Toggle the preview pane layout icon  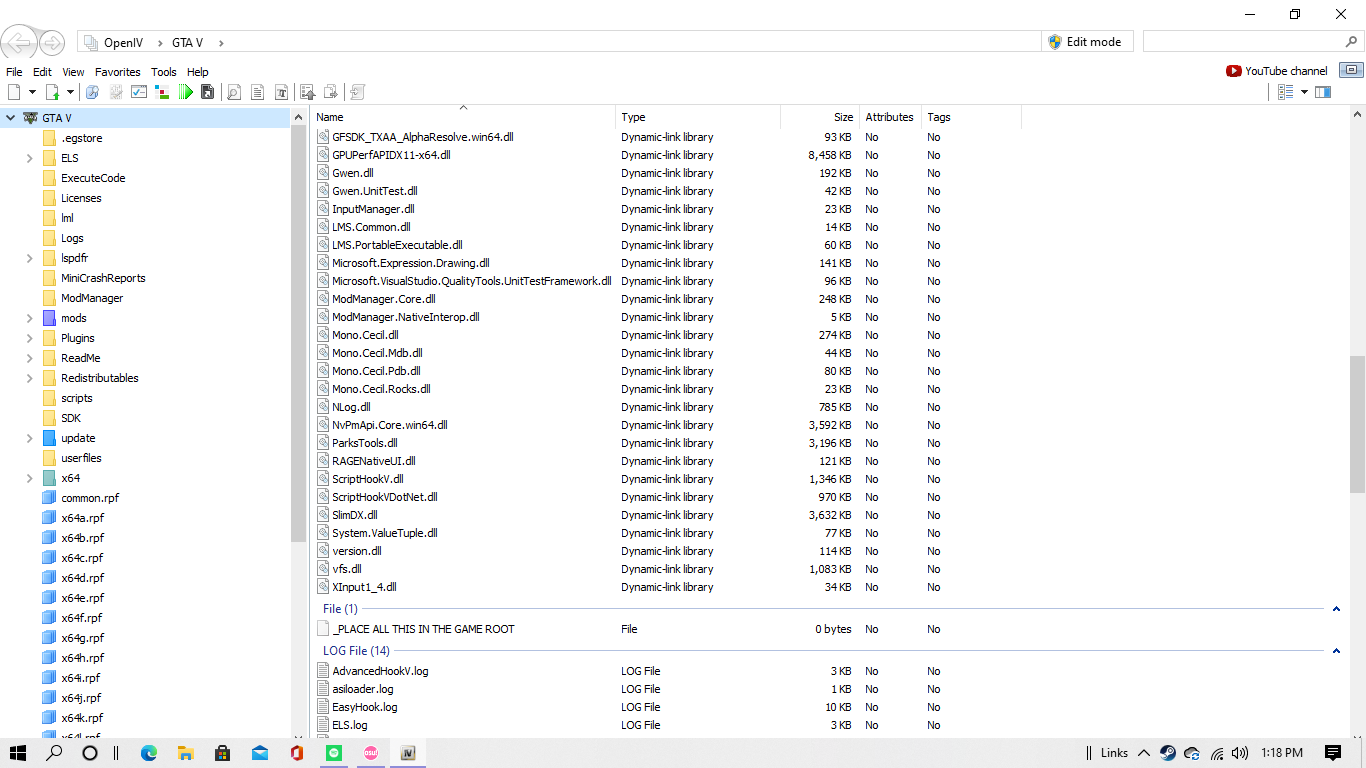tap(1323, 92)
